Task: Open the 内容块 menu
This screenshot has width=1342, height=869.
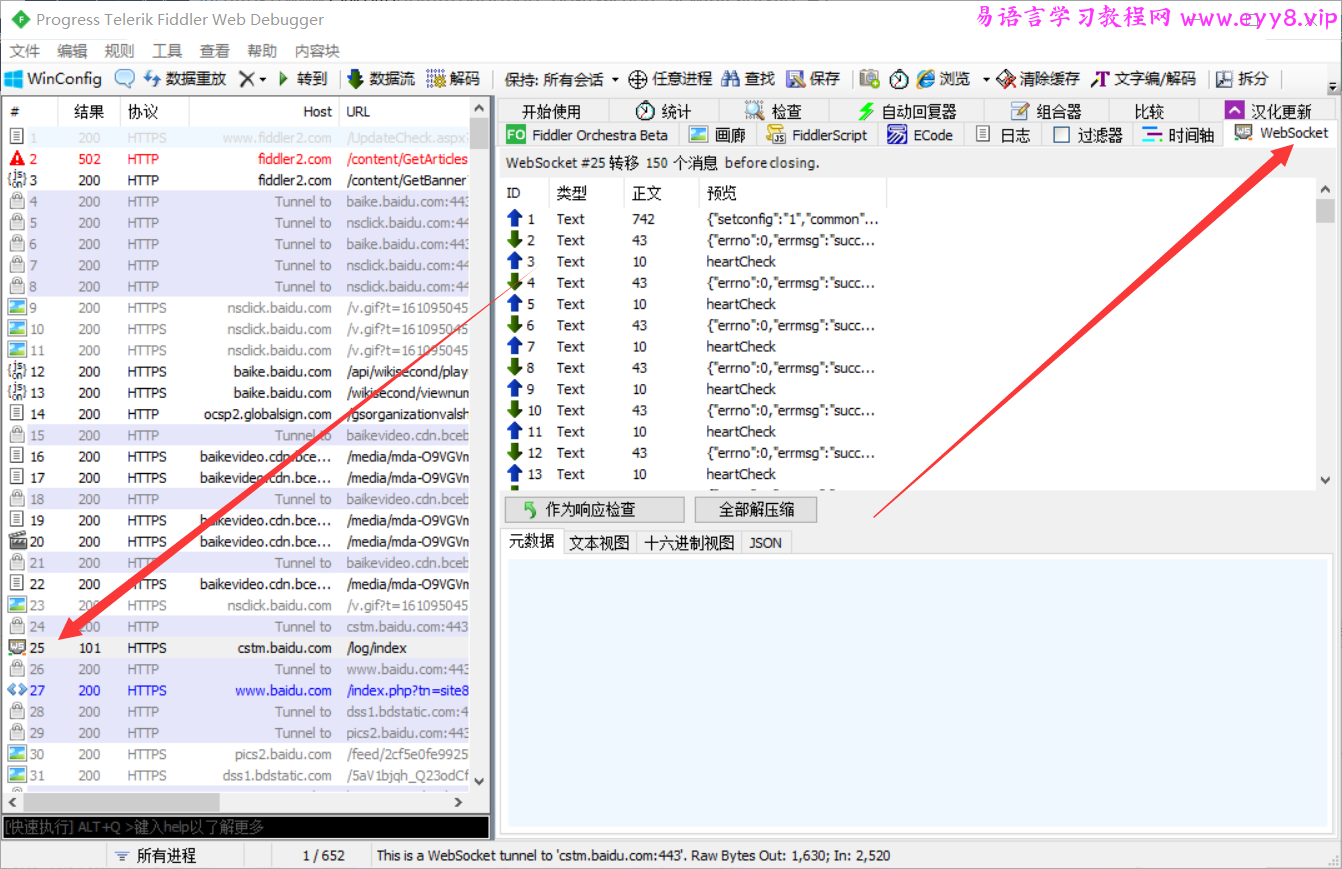Action: click(317, 51)
